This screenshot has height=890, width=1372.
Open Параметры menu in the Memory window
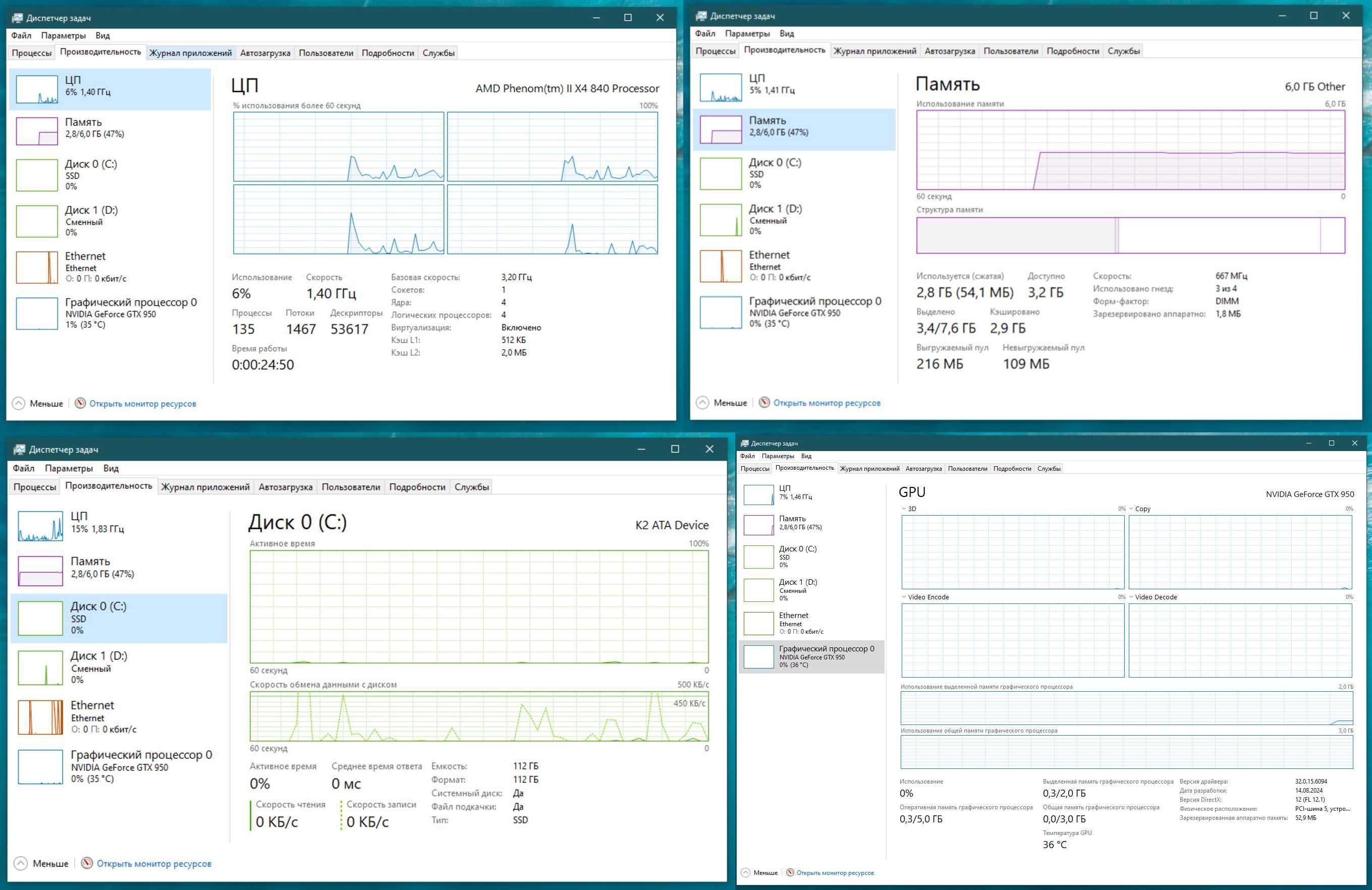(x=747, y=33)
